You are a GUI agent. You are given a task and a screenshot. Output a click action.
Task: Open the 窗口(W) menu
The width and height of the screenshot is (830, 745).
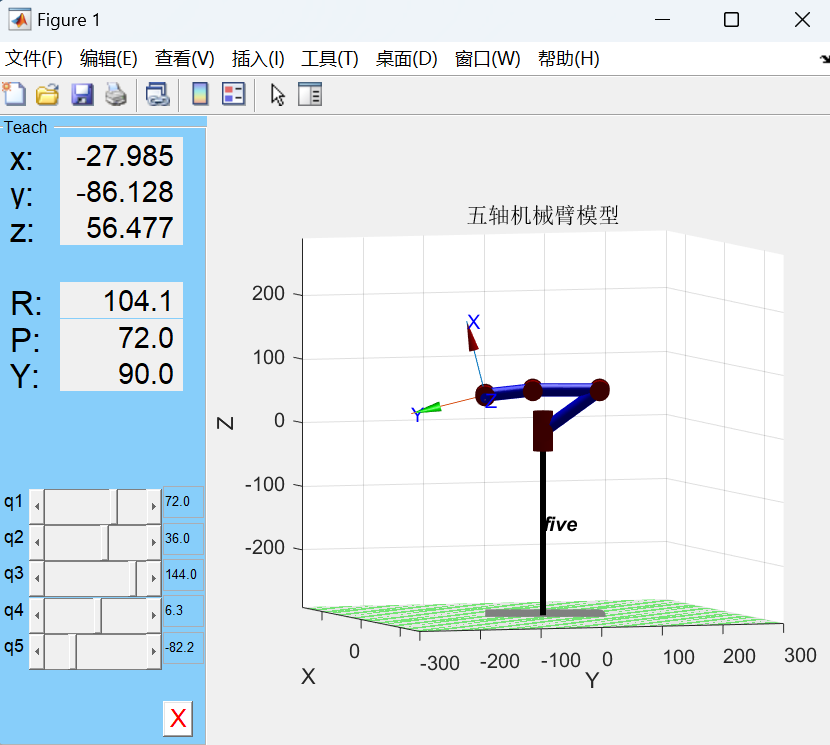(x=488, y=59)
